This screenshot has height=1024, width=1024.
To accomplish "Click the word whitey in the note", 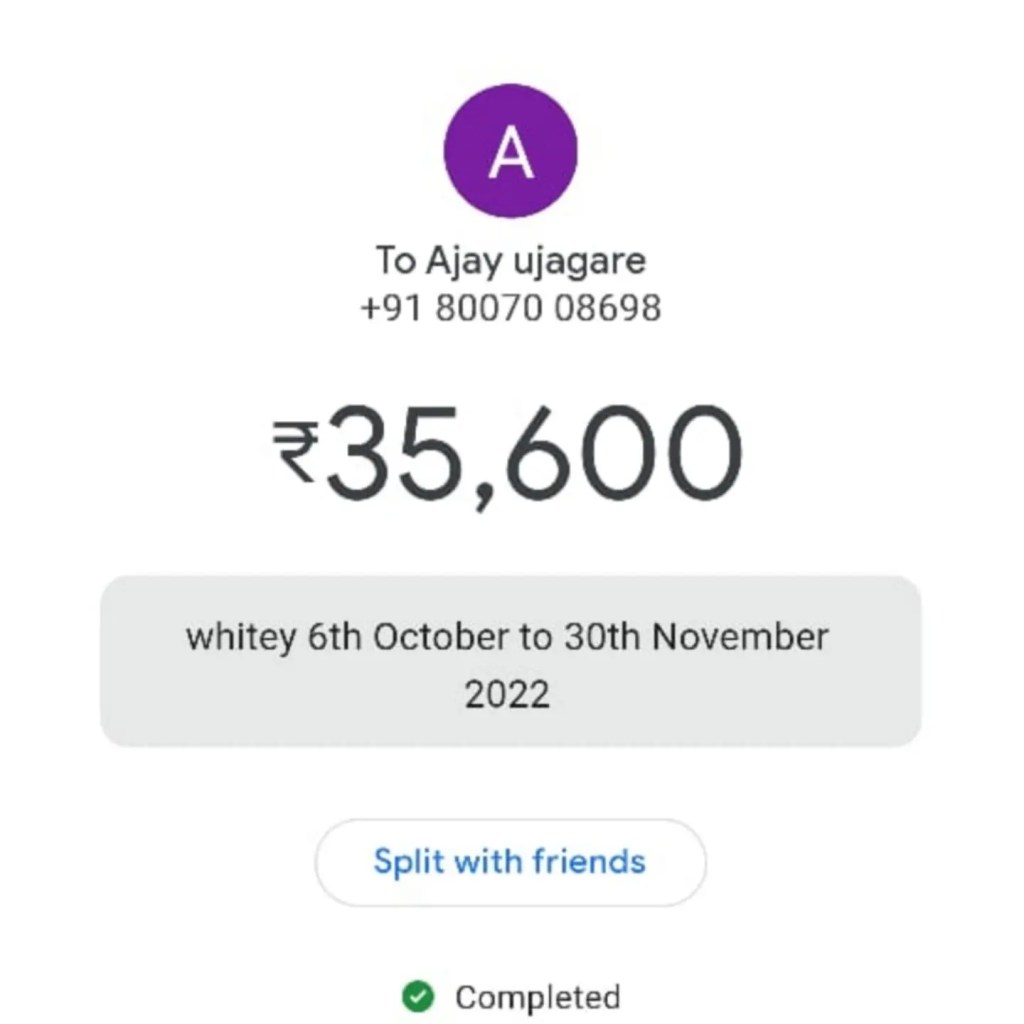I will (x=240, y=638).
